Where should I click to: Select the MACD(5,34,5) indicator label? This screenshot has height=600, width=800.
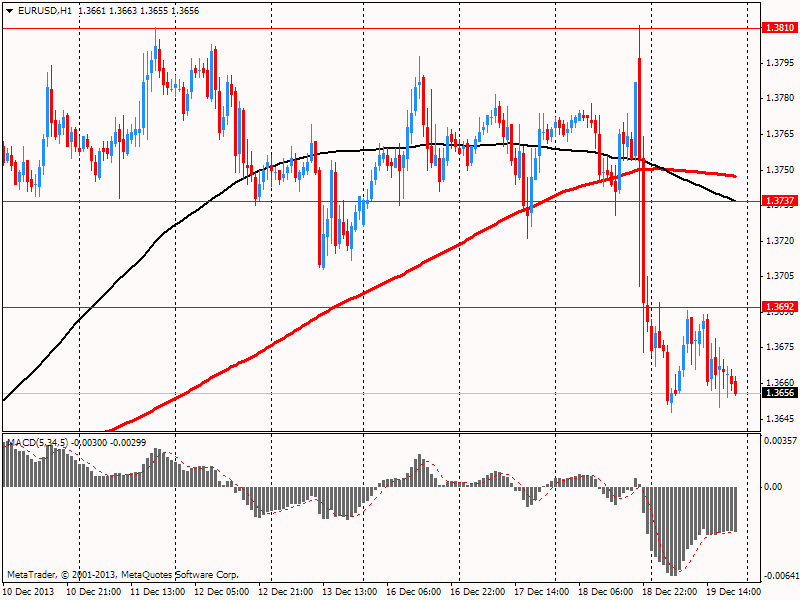point(38,442)
